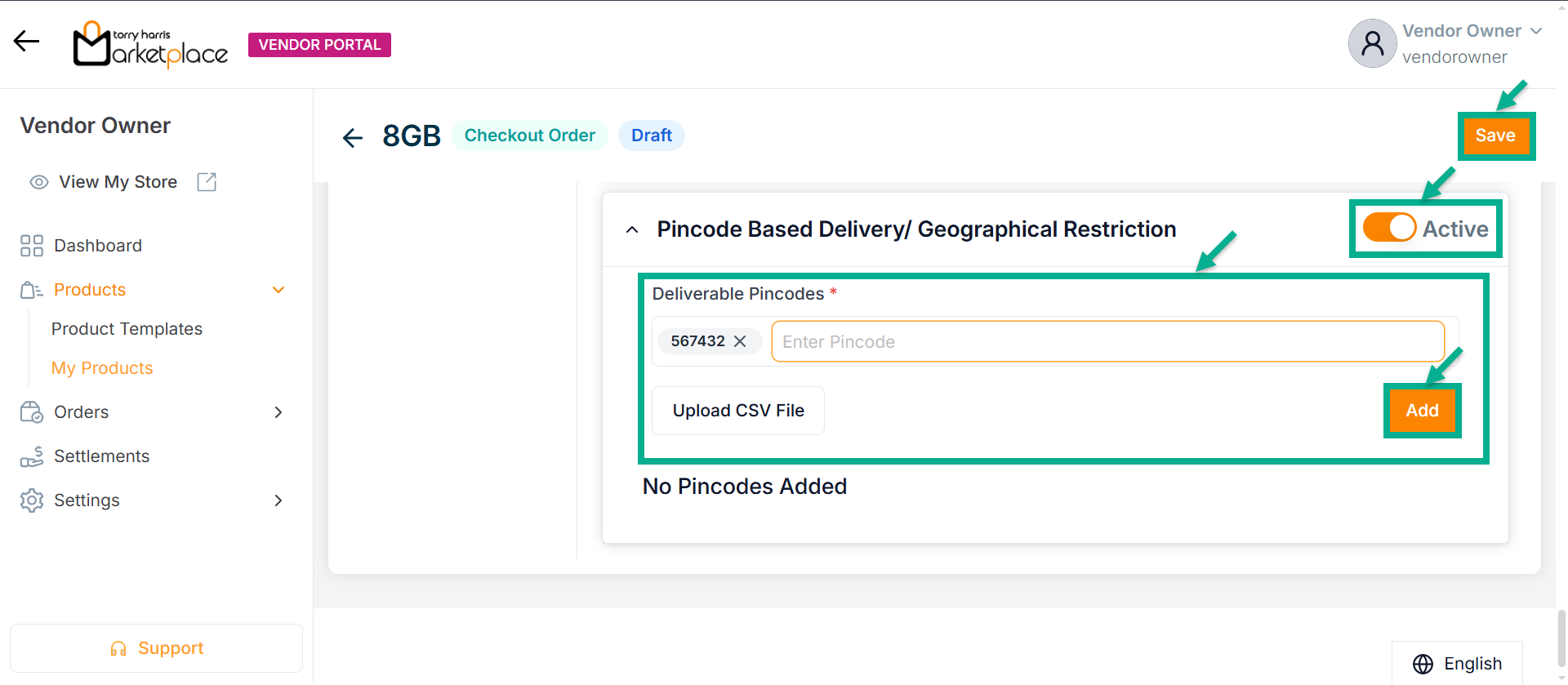
Task: Expand the Settings sidebar submenu arrow
Action: (278, 500)
